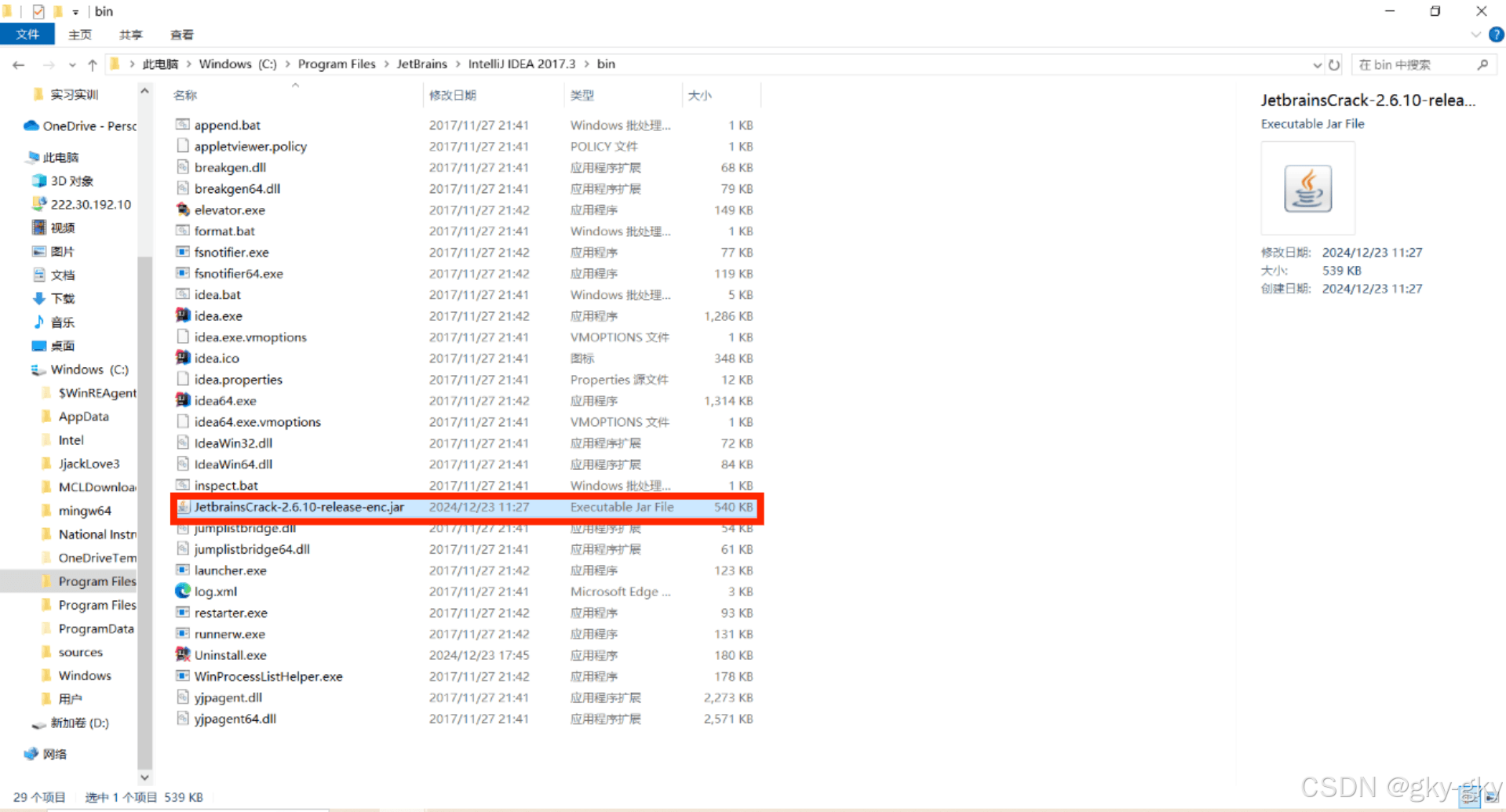The width and height of the screenshot is (1506, 812).
Task: Click the idea.exe IntelliJ icon
Action: coord(183,315)
